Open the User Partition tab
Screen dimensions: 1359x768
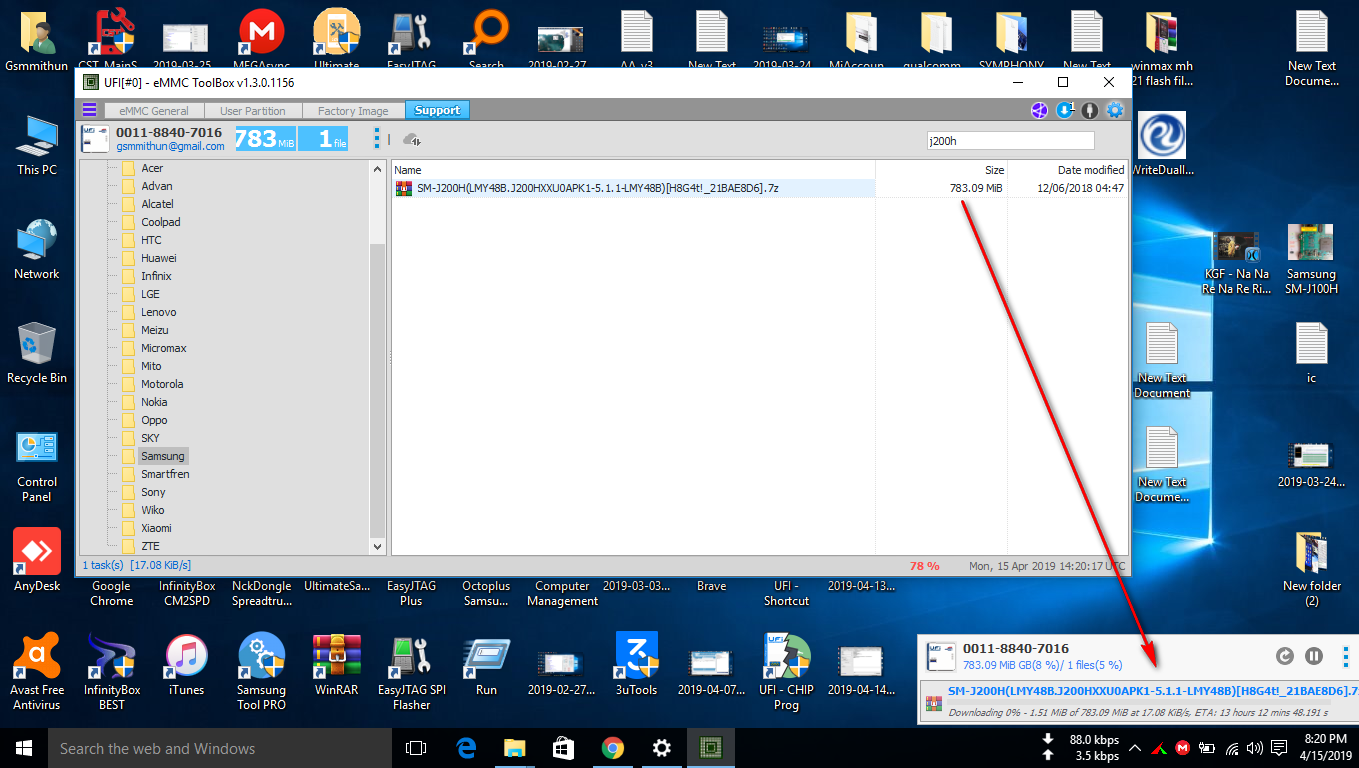pos(253,111)
